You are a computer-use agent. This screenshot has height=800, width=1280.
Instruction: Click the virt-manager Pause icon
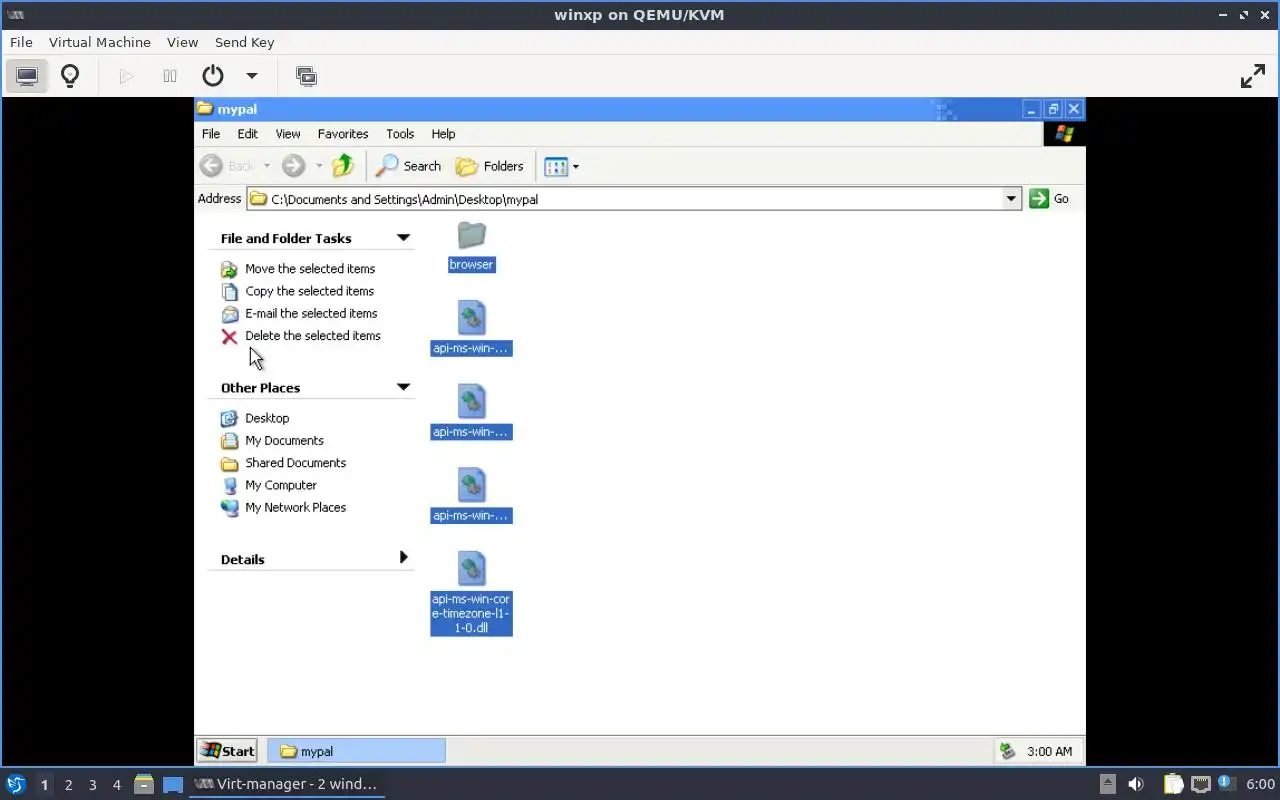point(170,76)
